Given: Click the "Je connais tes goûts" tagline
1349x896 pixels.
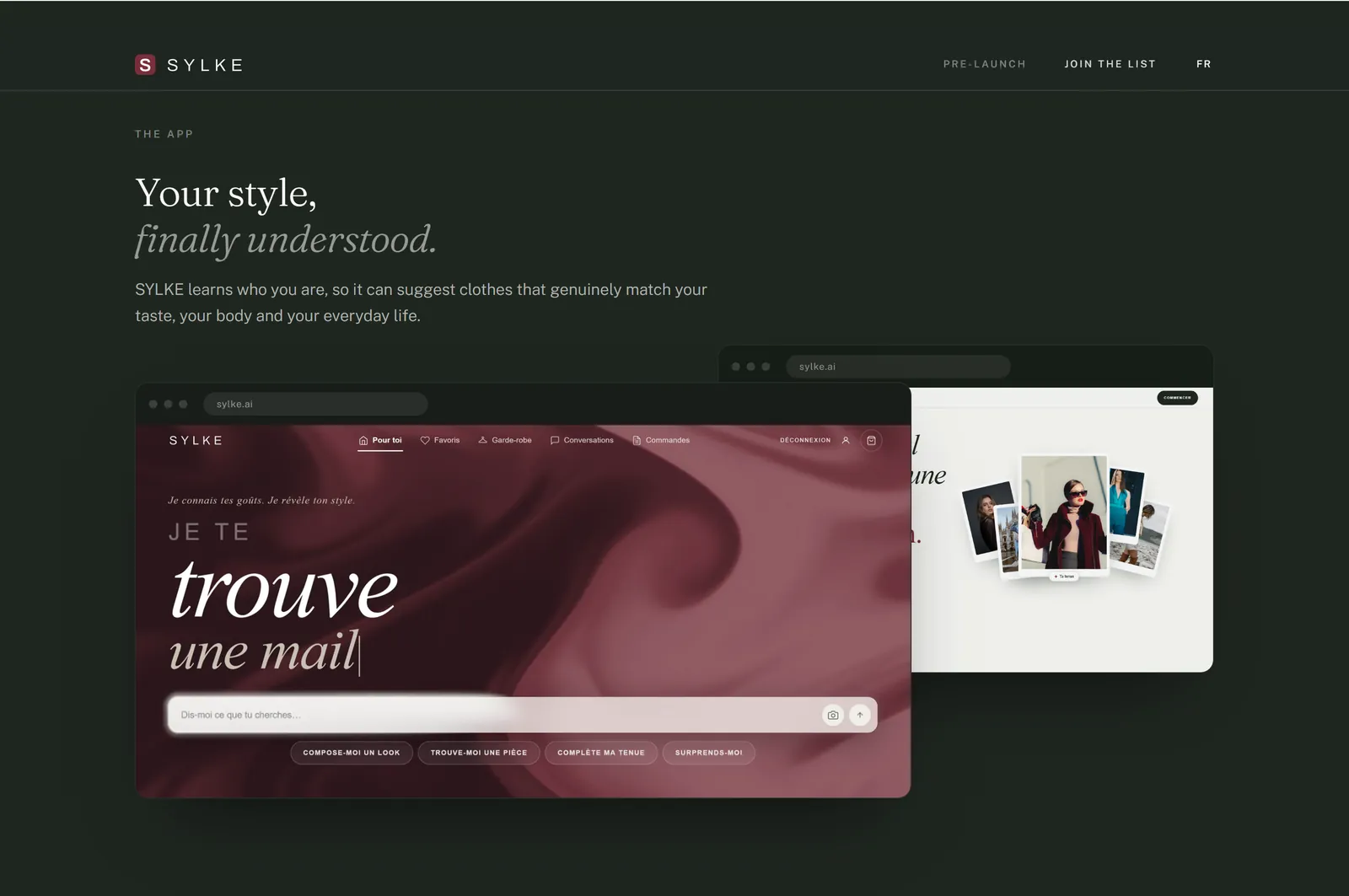Looking at the screenshot, I should pos(261,501).
